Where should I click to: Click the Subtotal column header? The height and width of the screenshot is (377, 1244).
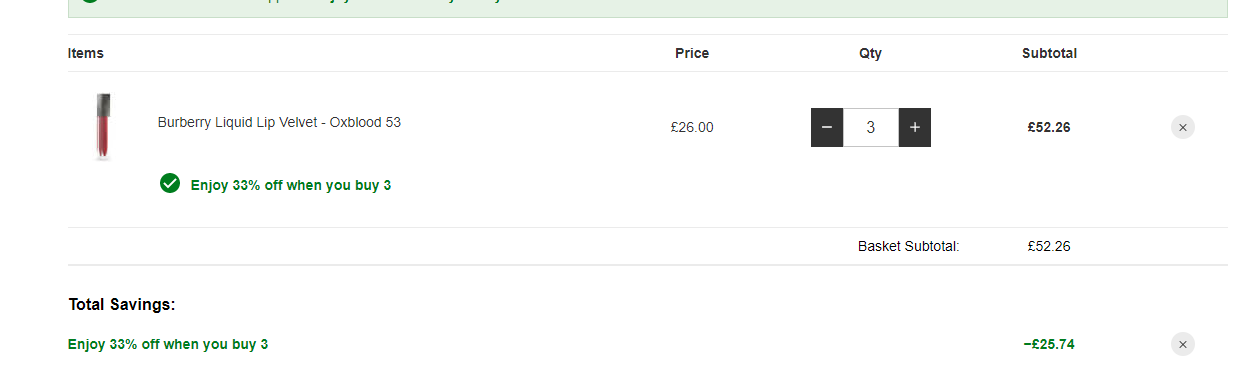[x=1049, y=53]
